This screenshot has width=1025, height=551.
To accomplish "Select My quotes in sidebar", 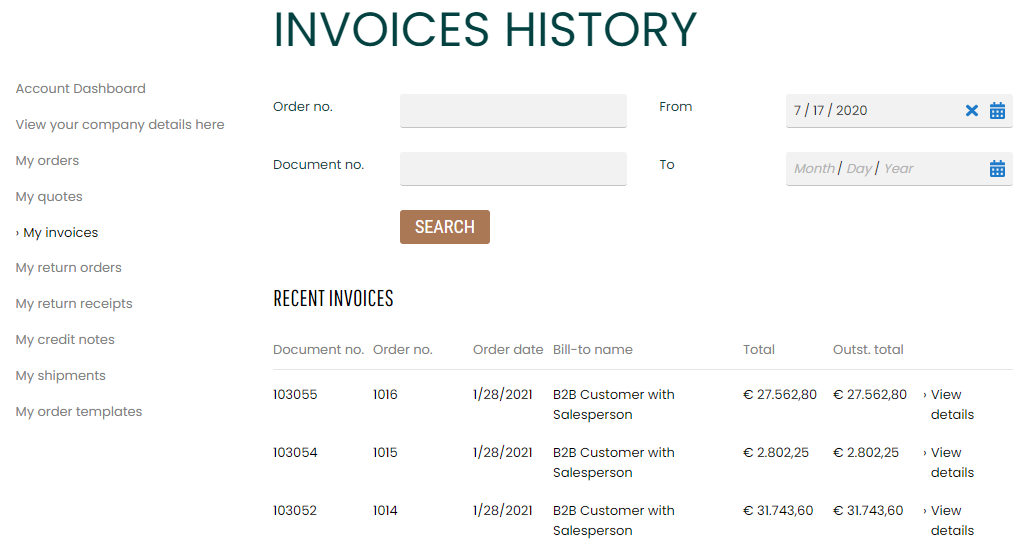I will click(x=49, y=196).
